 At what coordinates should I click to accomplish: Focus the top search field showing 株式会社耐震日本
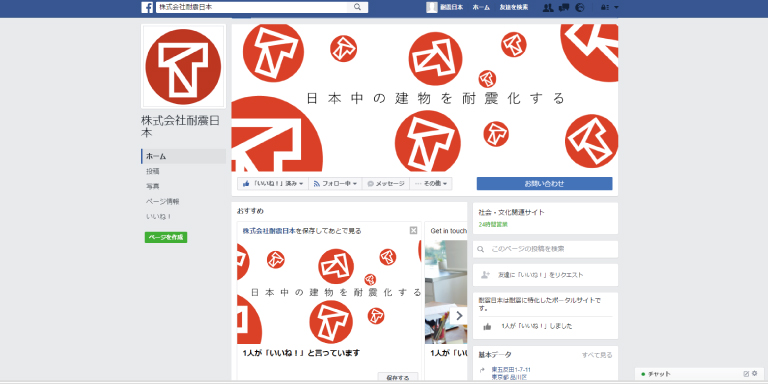click(252, 7)
